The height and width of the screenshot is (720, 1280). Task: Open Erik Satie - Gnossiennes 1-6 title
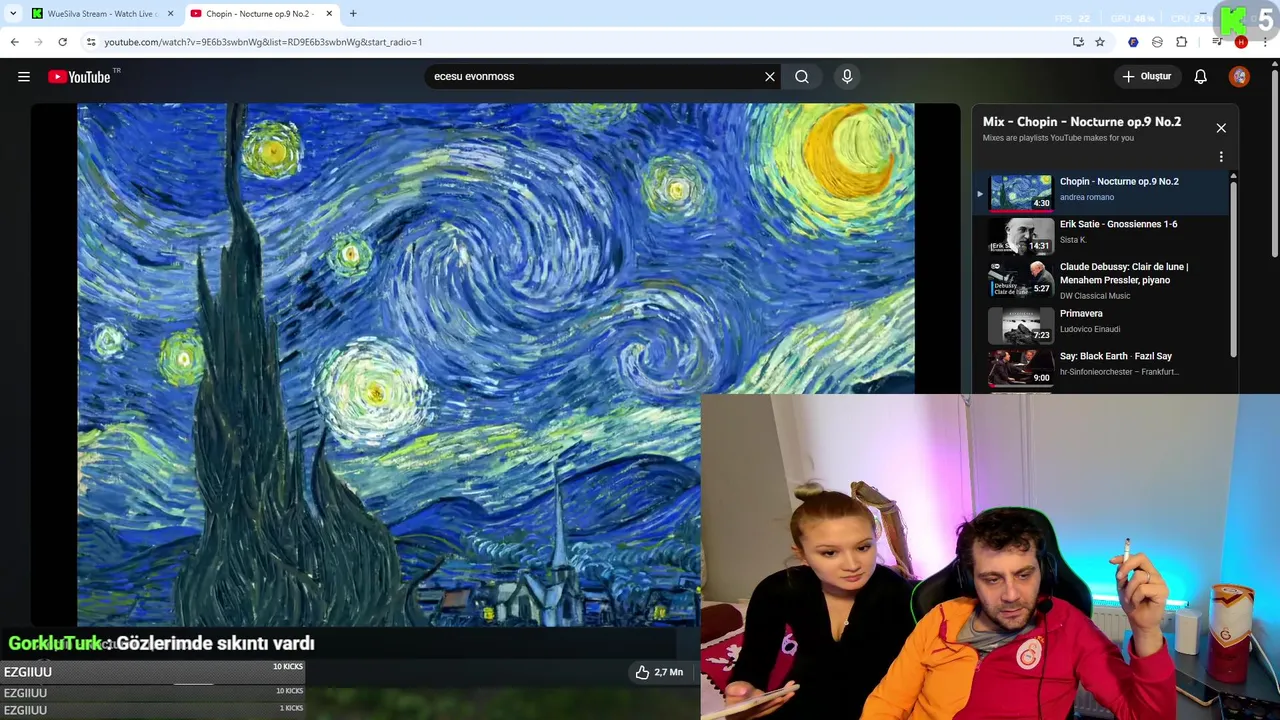click(x=1118, y=224)
